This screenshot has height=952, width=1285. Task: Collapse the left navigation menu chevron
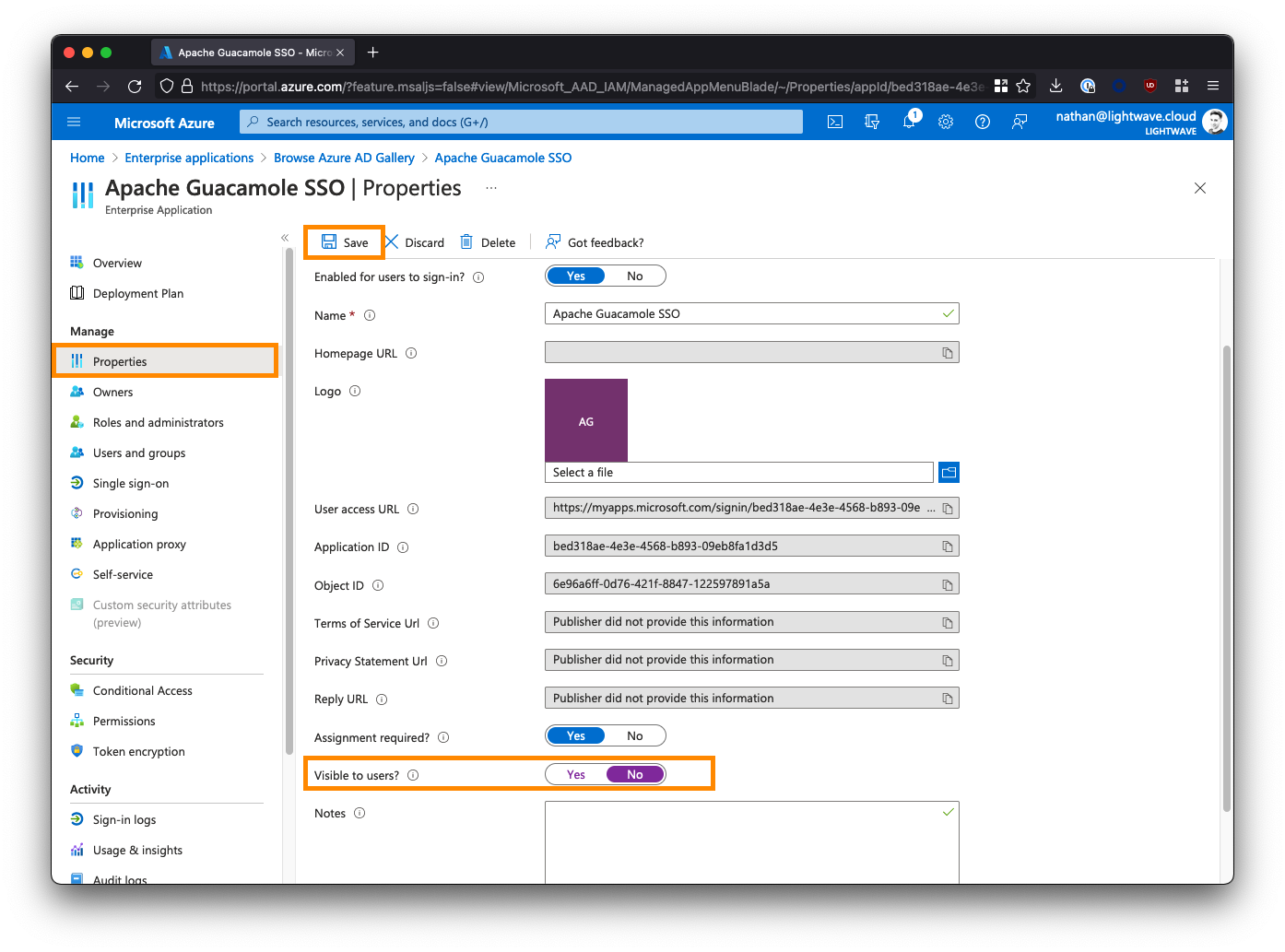point(285,238)
